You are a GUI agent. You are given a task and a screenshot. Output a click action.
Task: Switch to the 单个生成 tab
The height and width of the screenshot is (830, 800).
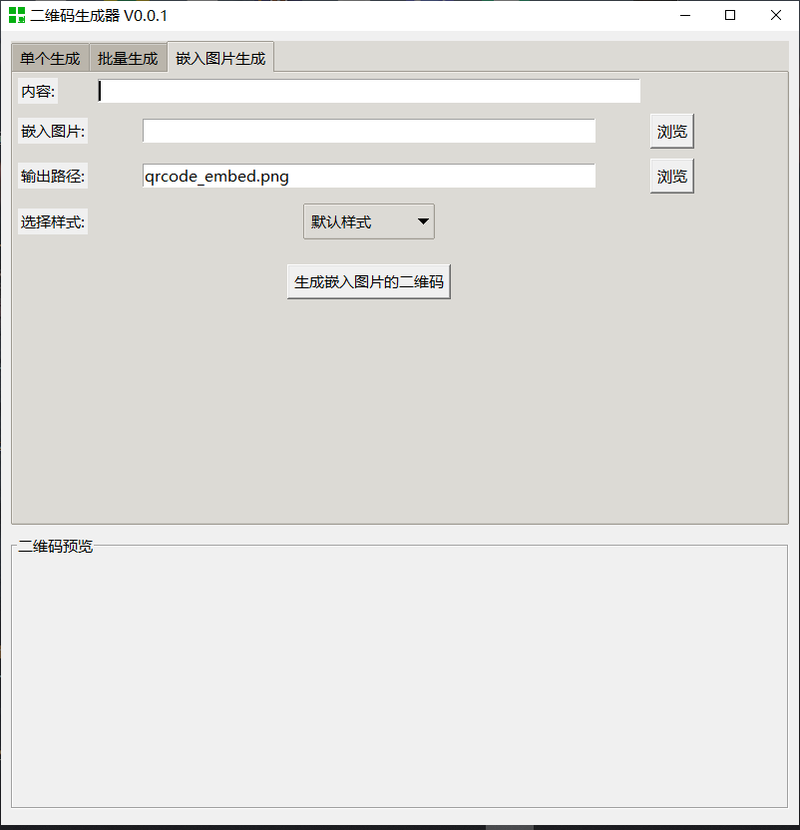pyautogui.click(x=50, y=58)
